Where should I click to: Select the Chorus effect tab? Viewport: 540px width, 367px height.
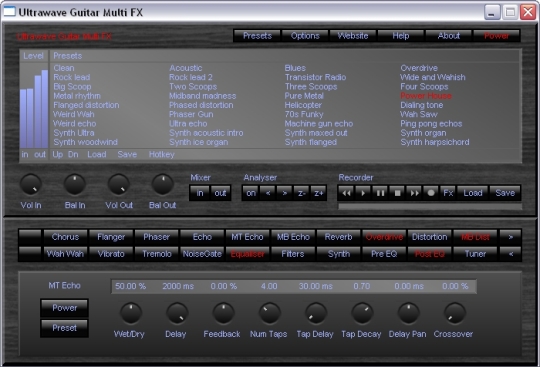[65, 237]
